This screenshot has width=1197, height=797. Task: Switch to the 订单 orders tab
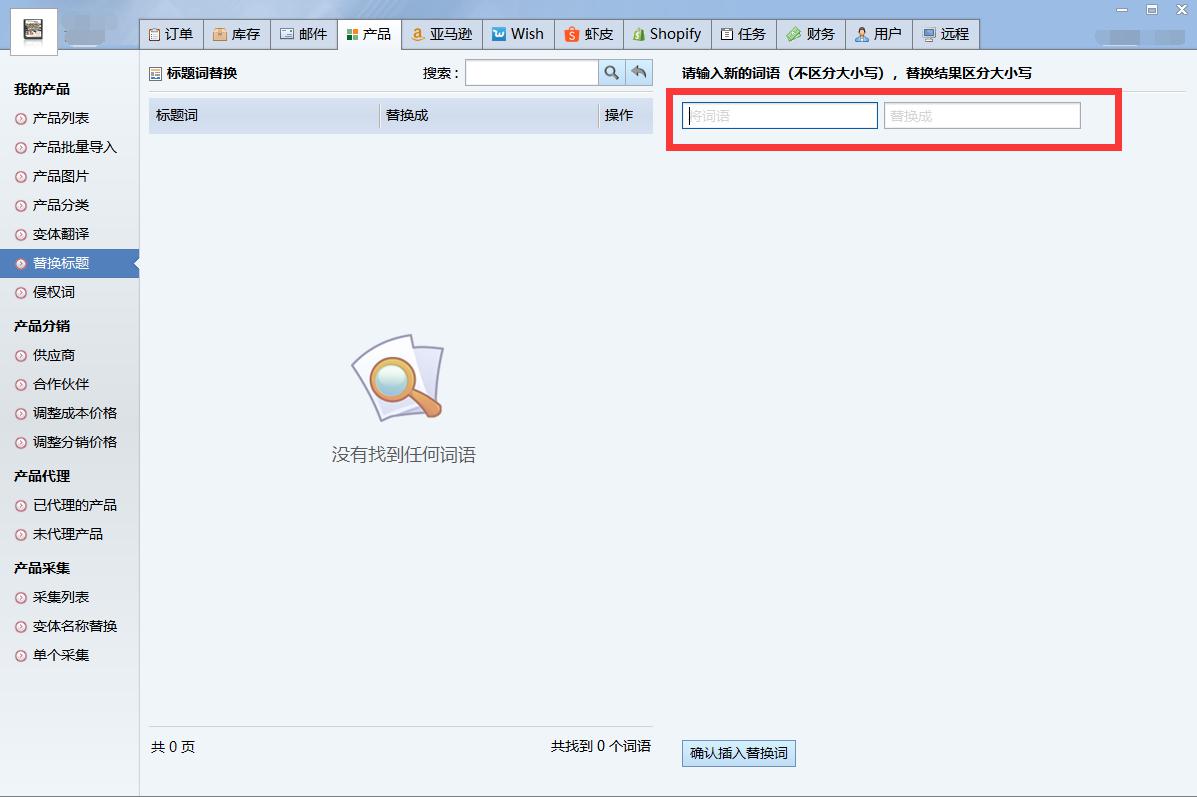pos(171,34)
